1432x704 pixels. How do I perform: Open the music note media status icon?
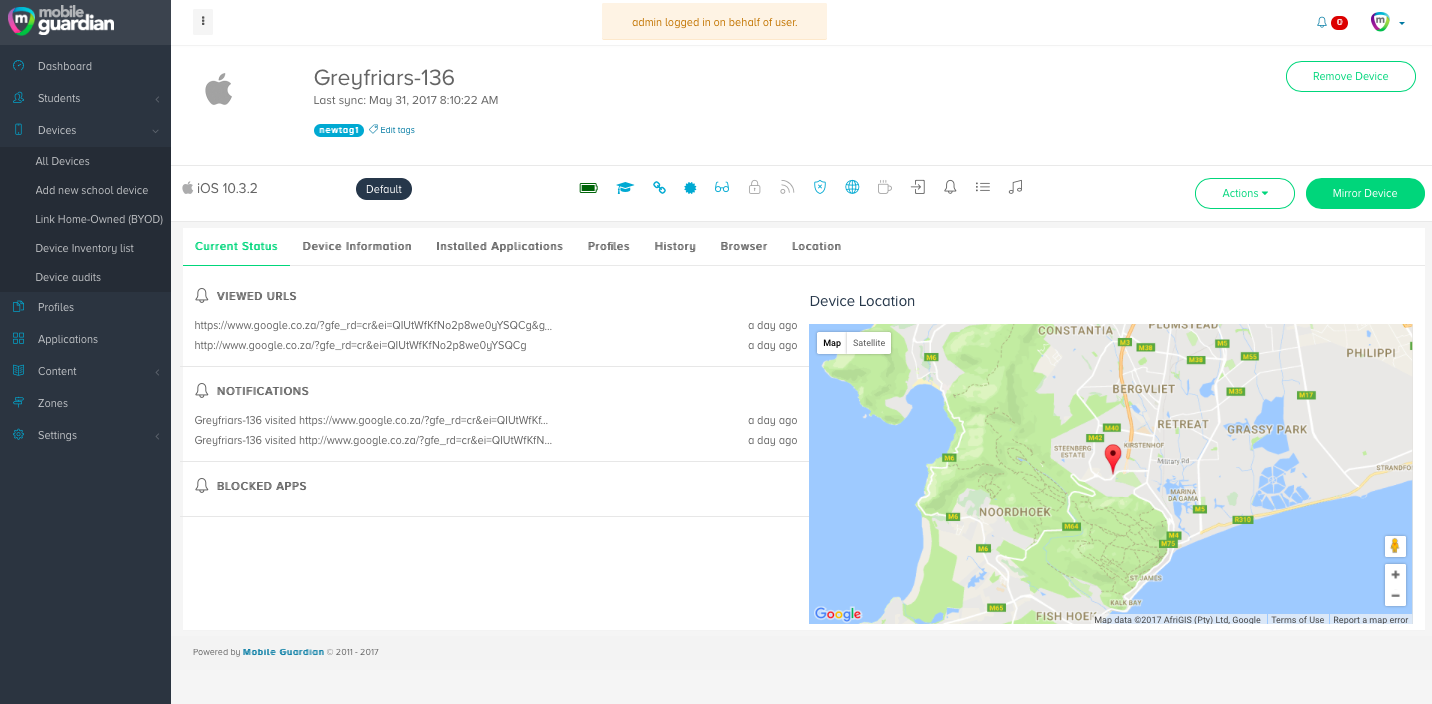[x=1015, y=187]
